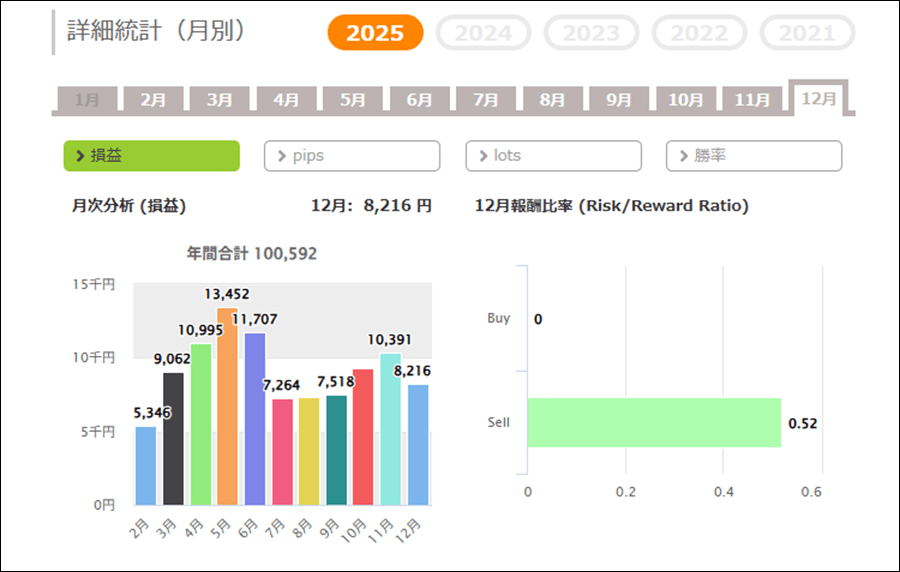Image resolution: width=900 pixels, height=572 pixels.
Task: Click the purple 6月 bar showing 11,707
Action: coord(255,420)
